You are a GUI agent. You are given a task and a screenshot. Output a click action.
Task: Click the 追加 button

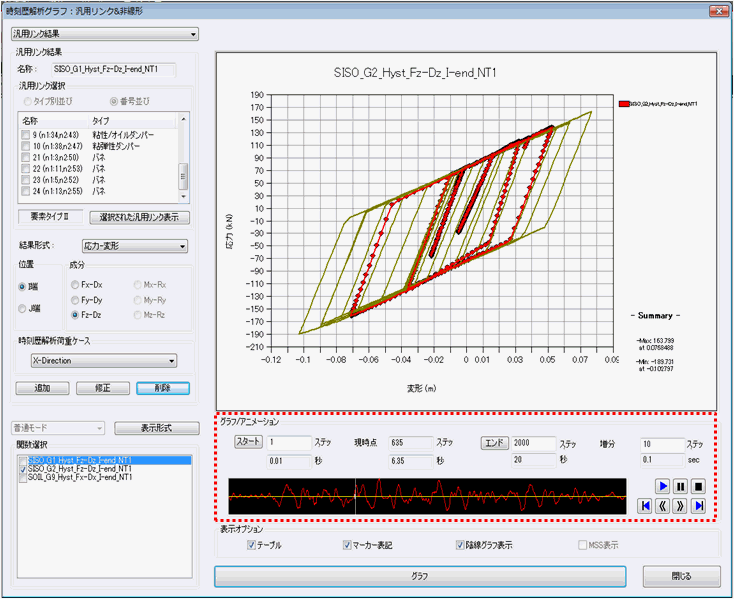(42, 388)
